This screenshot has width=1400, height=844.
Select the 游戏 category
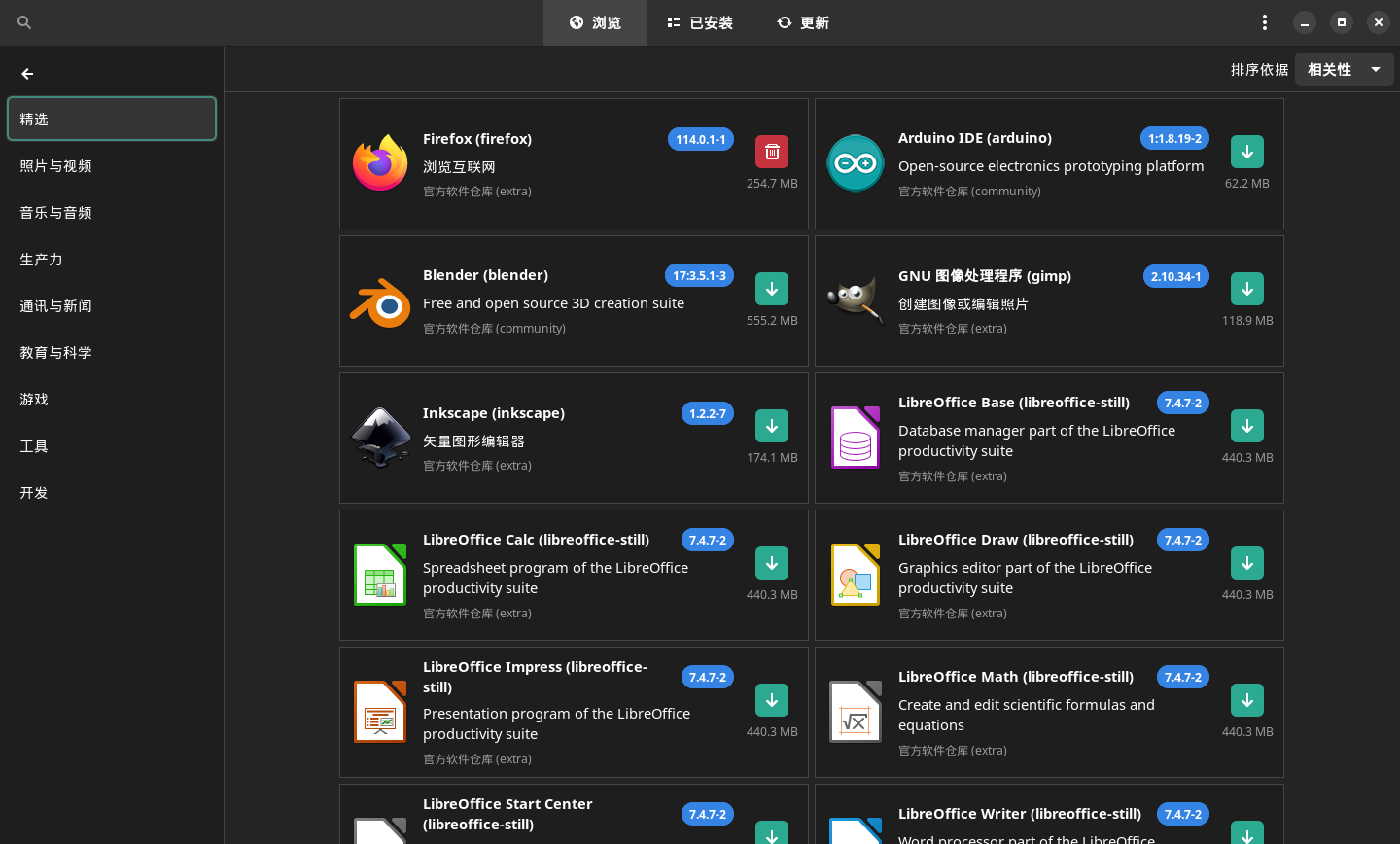pos(112,399)
